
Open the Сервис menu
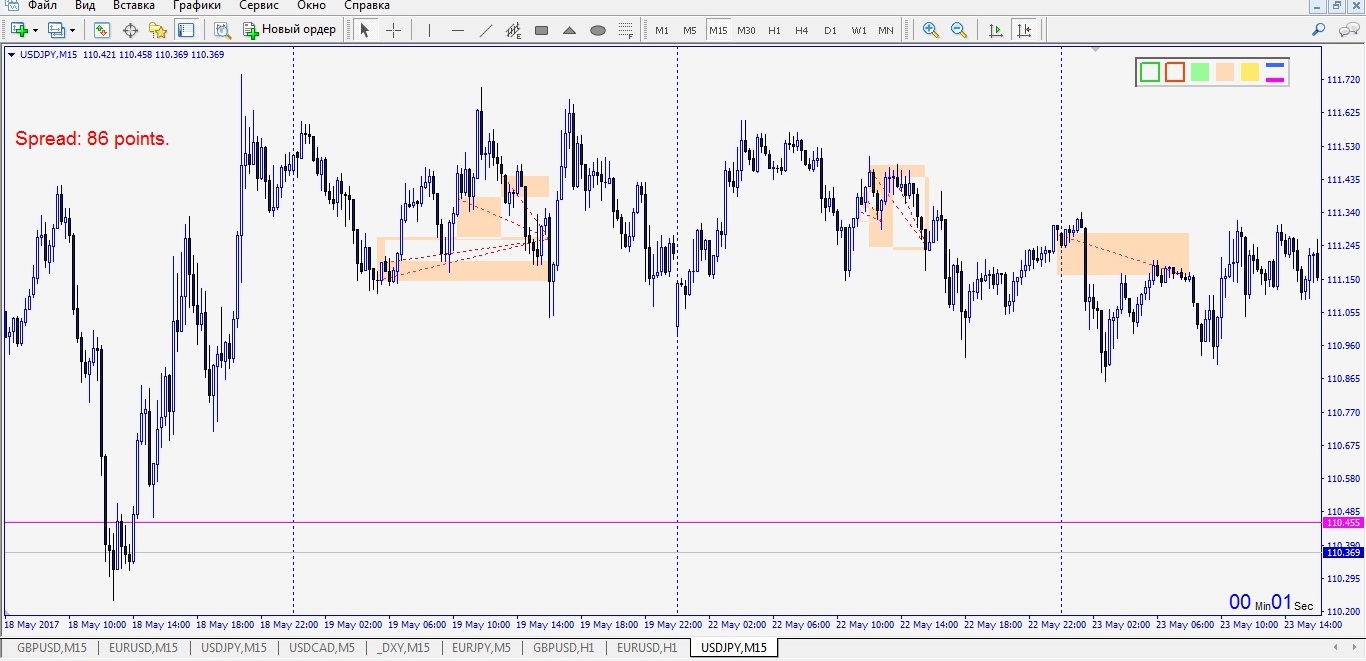(x=258, y=6)
